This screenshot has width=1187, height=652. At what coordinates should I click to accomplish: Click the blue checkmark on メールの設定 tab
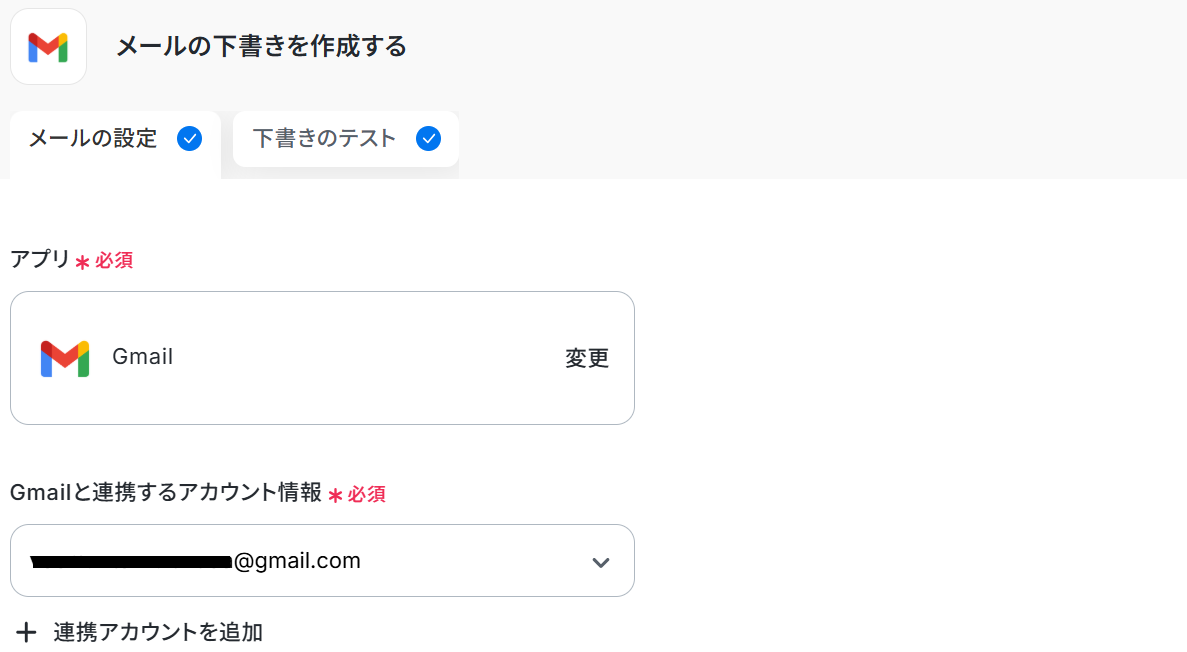(x=189, y=139)
